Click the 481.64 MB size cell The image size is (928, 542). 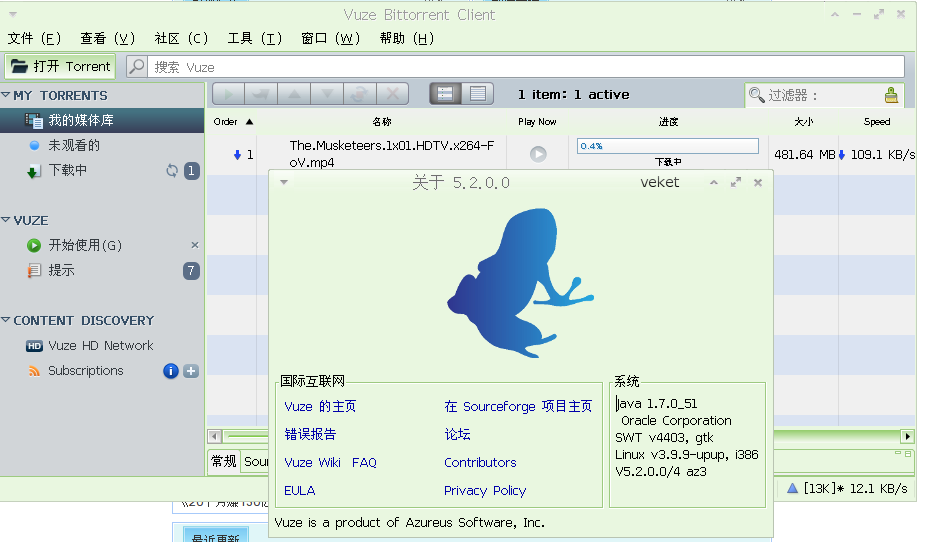tap(804, 155)
